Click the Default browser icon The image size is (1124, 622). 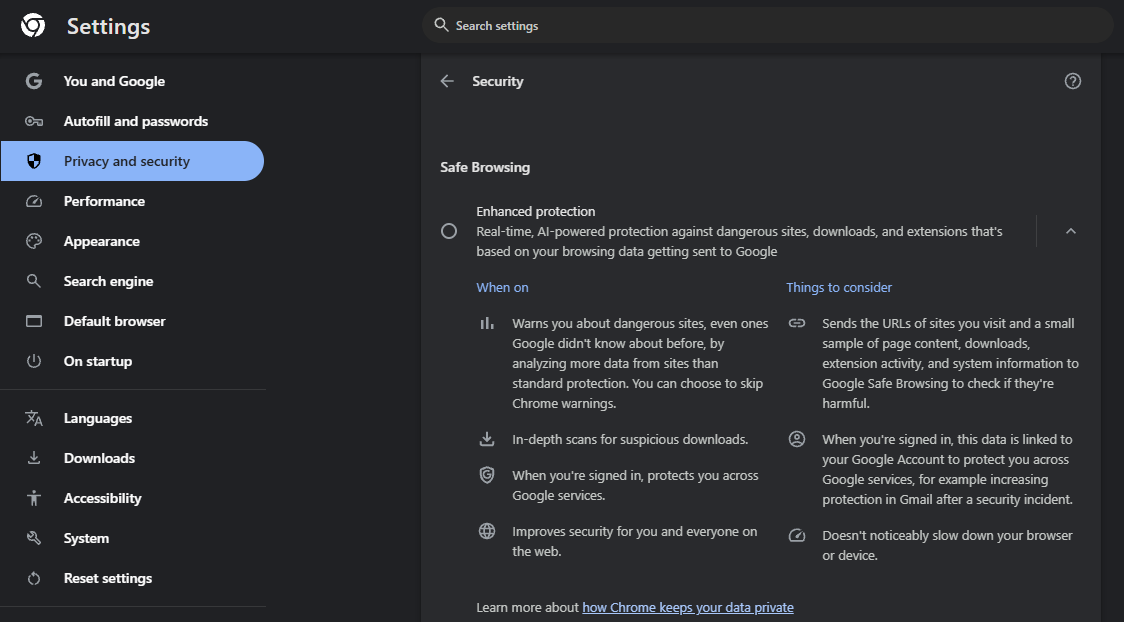point(33,321)
